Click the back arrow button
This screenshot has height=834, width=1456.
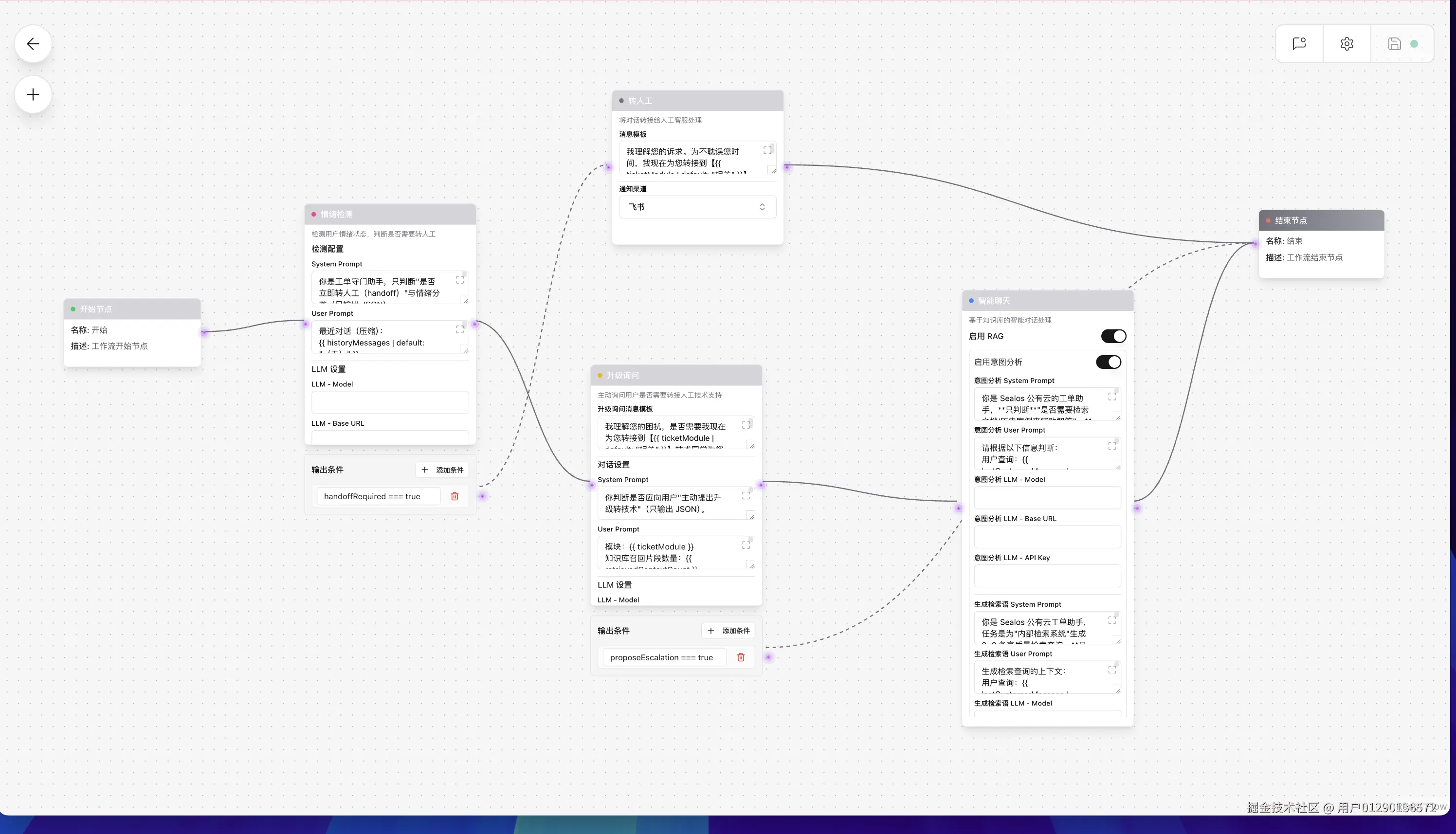(x=33, y=43)
